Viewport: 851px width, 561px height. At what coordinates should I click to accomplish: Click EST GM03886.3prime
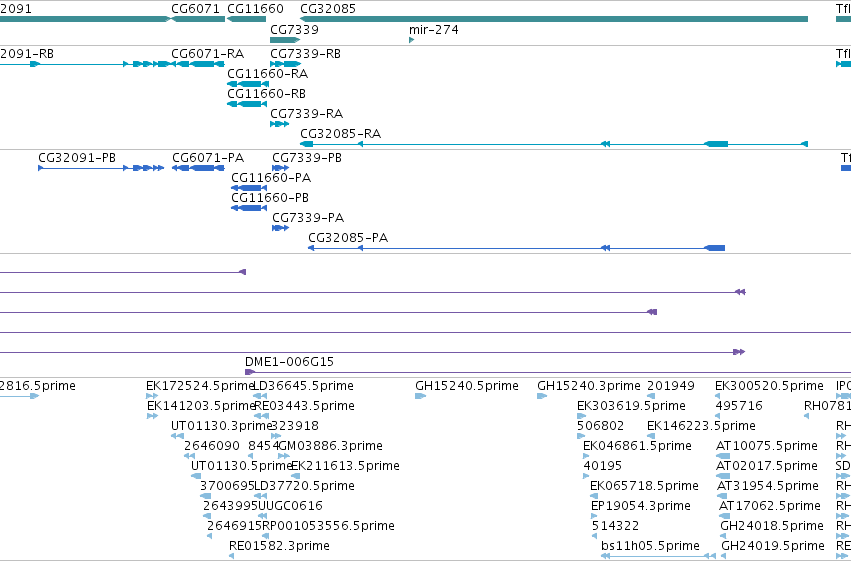(331, 446)
